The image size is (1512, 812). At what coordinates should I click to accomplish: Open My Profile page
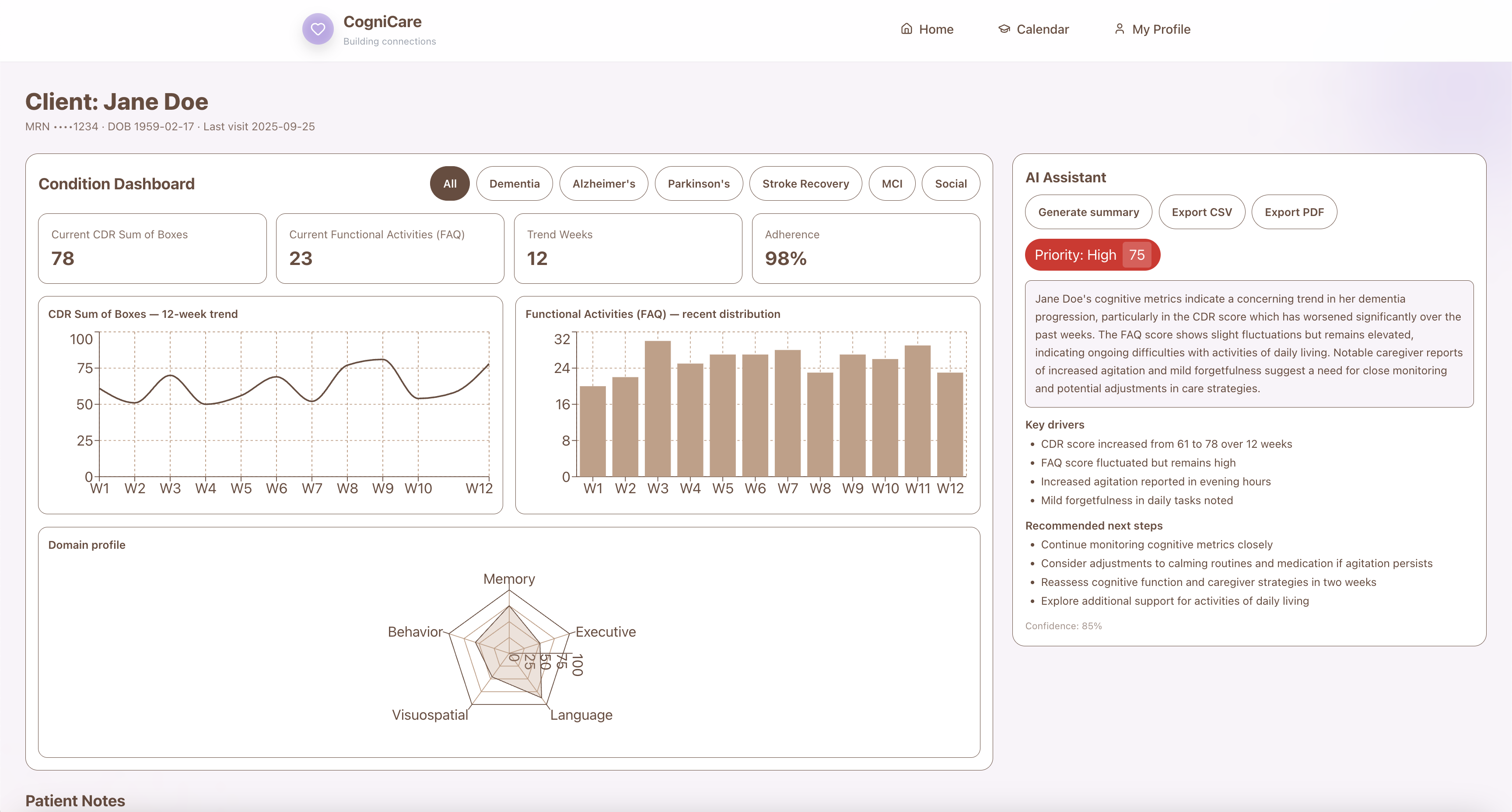[1160, 29]
